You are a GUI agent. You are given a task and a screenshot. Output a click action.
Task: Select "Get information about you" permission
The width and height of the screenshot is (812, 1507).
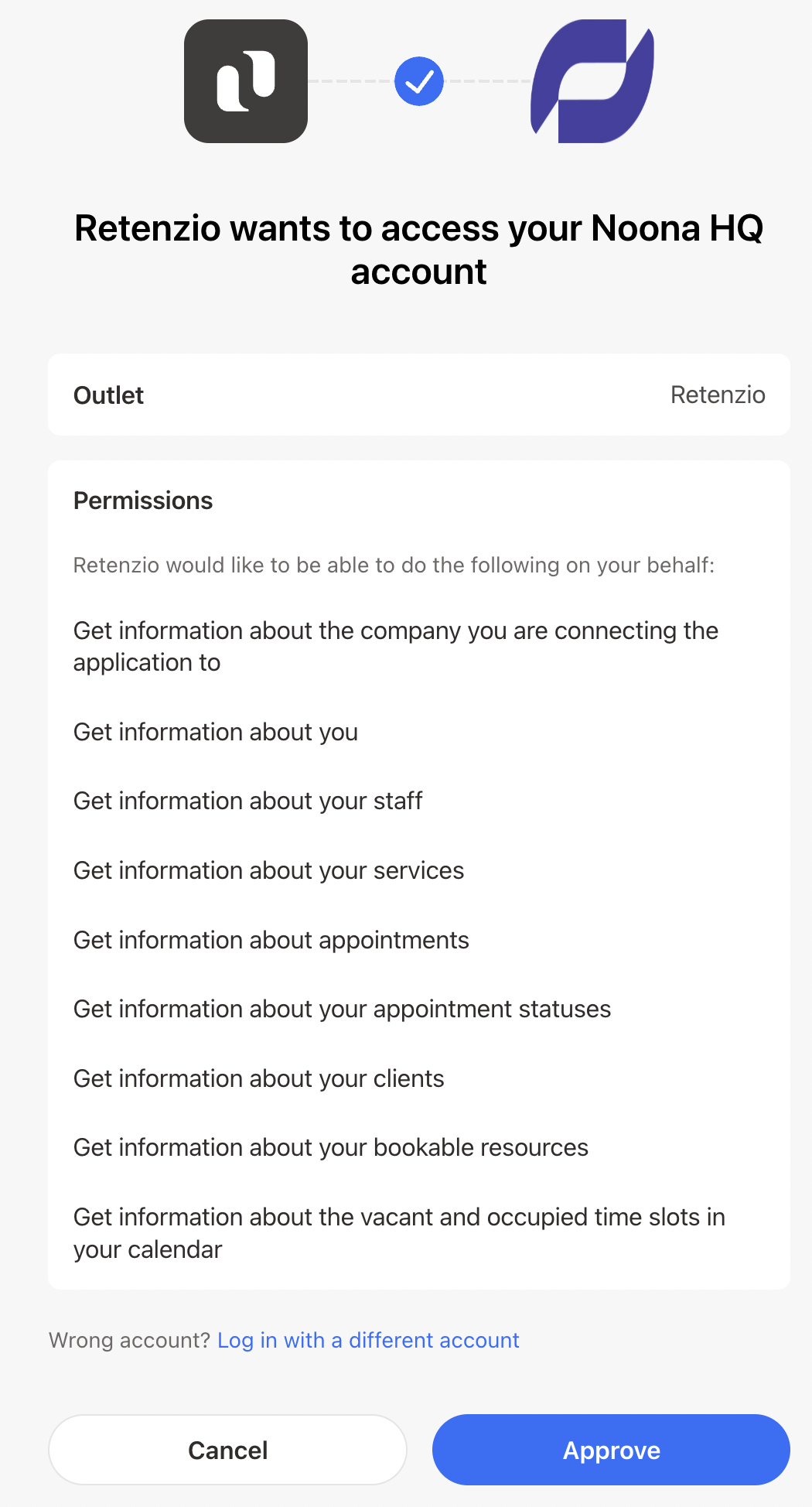[x=216, y=732]
